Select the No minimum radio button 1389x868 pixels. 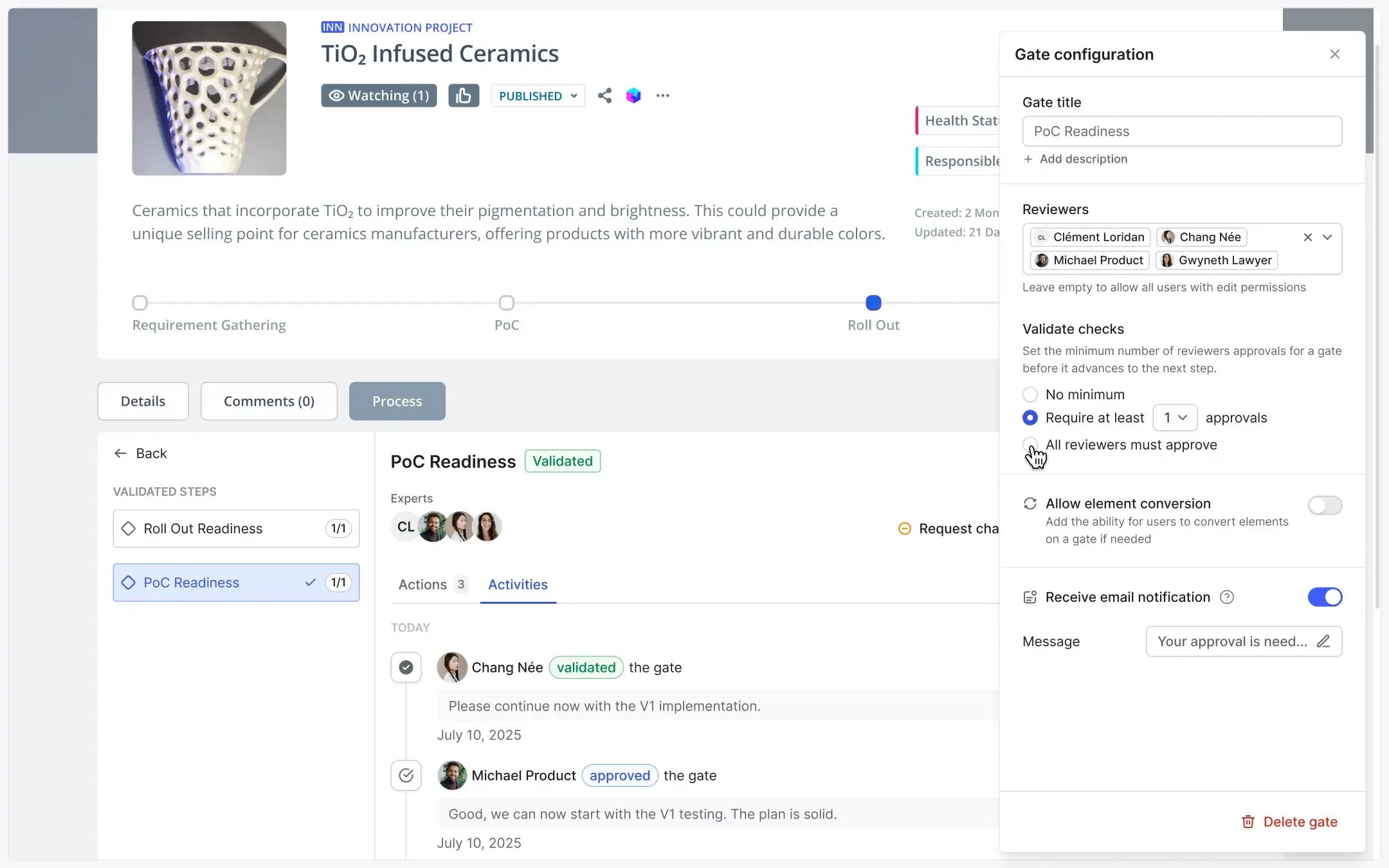[1030, 394]
